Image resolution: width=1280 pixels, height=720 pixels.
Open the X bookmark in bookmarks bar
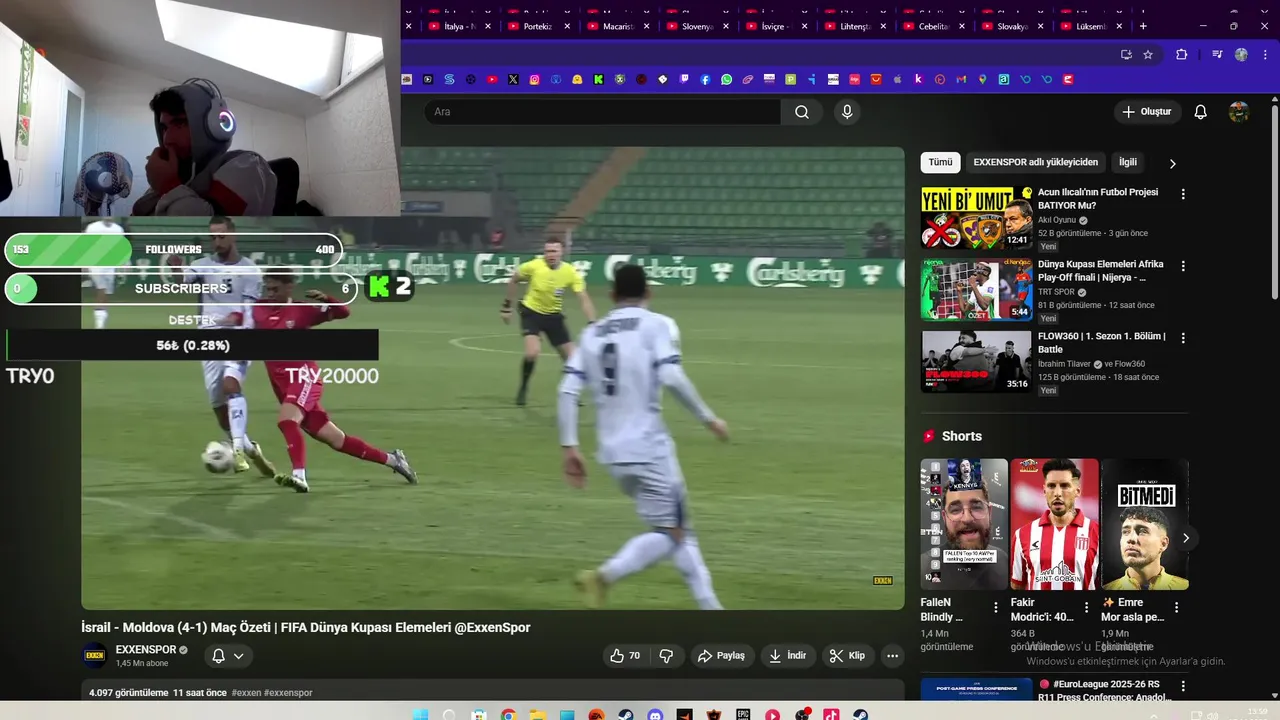tap(513, 79)
